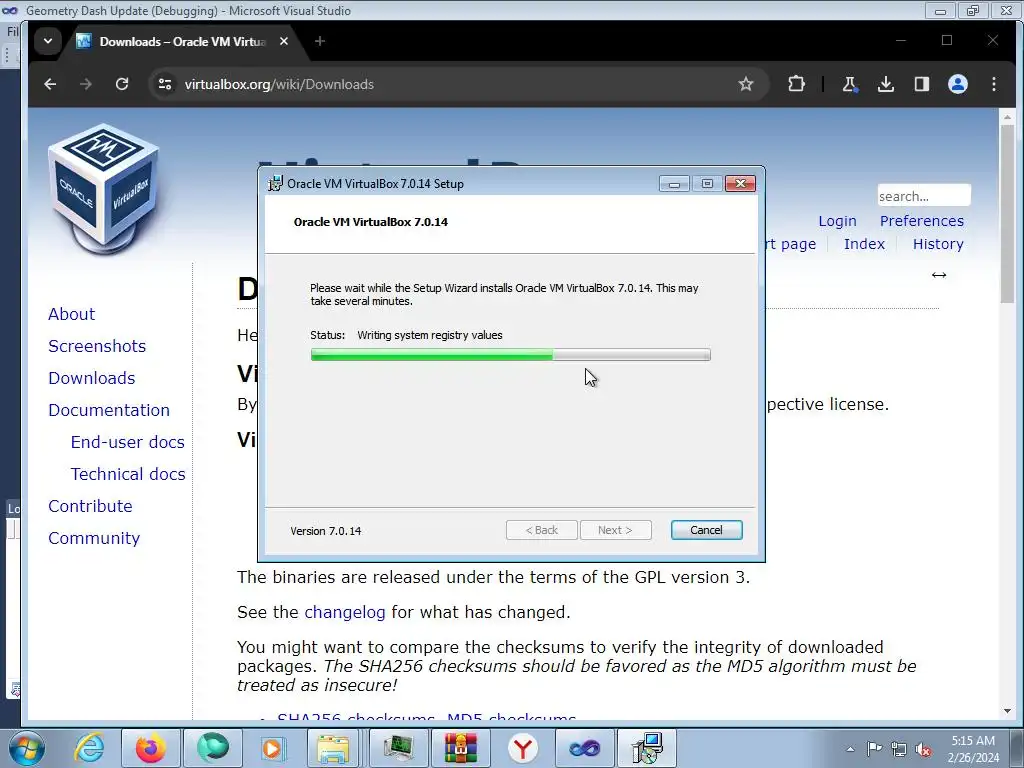The width and height of the screenshot is (1024, 768).
Task: Open the Downloads sidebar link
Action: 92,378
